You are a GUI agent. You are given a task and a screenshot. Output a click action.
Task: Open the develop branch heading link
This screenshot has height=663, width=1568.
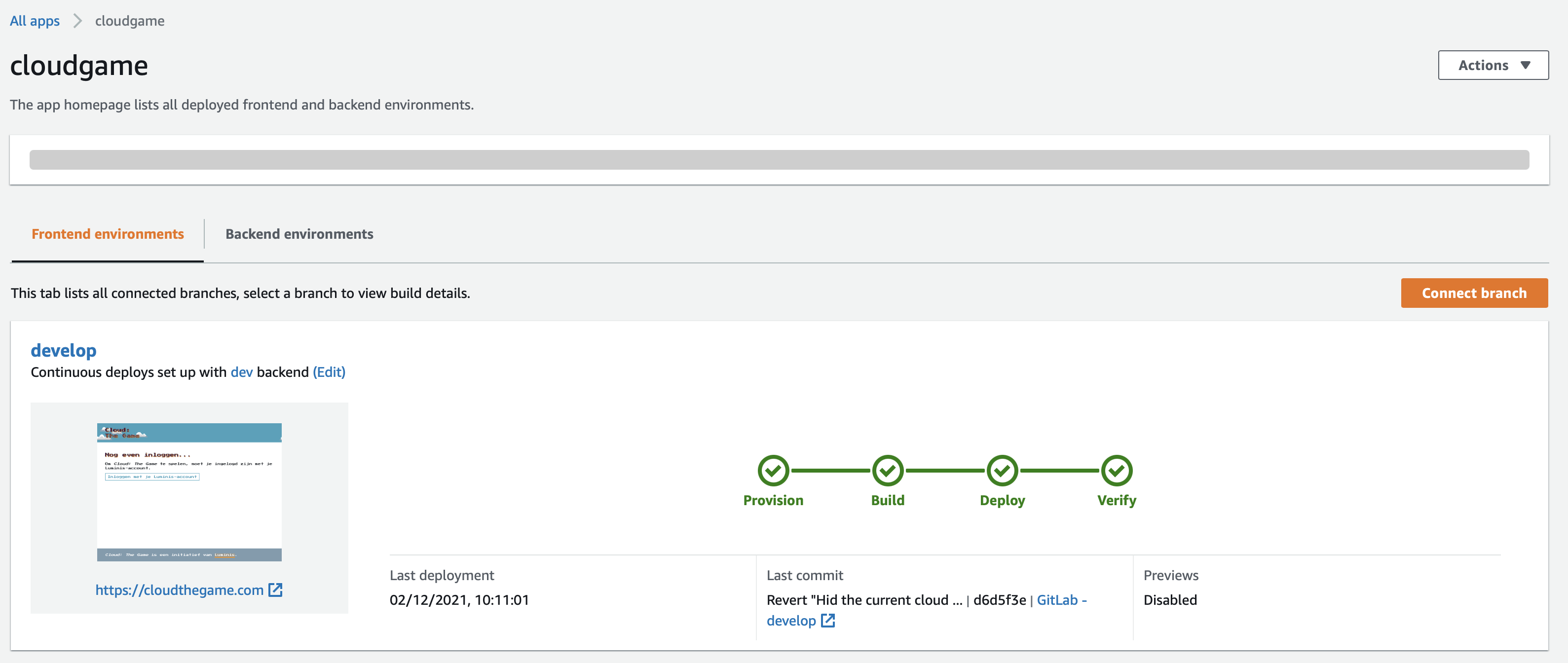[x=63, y=350]
